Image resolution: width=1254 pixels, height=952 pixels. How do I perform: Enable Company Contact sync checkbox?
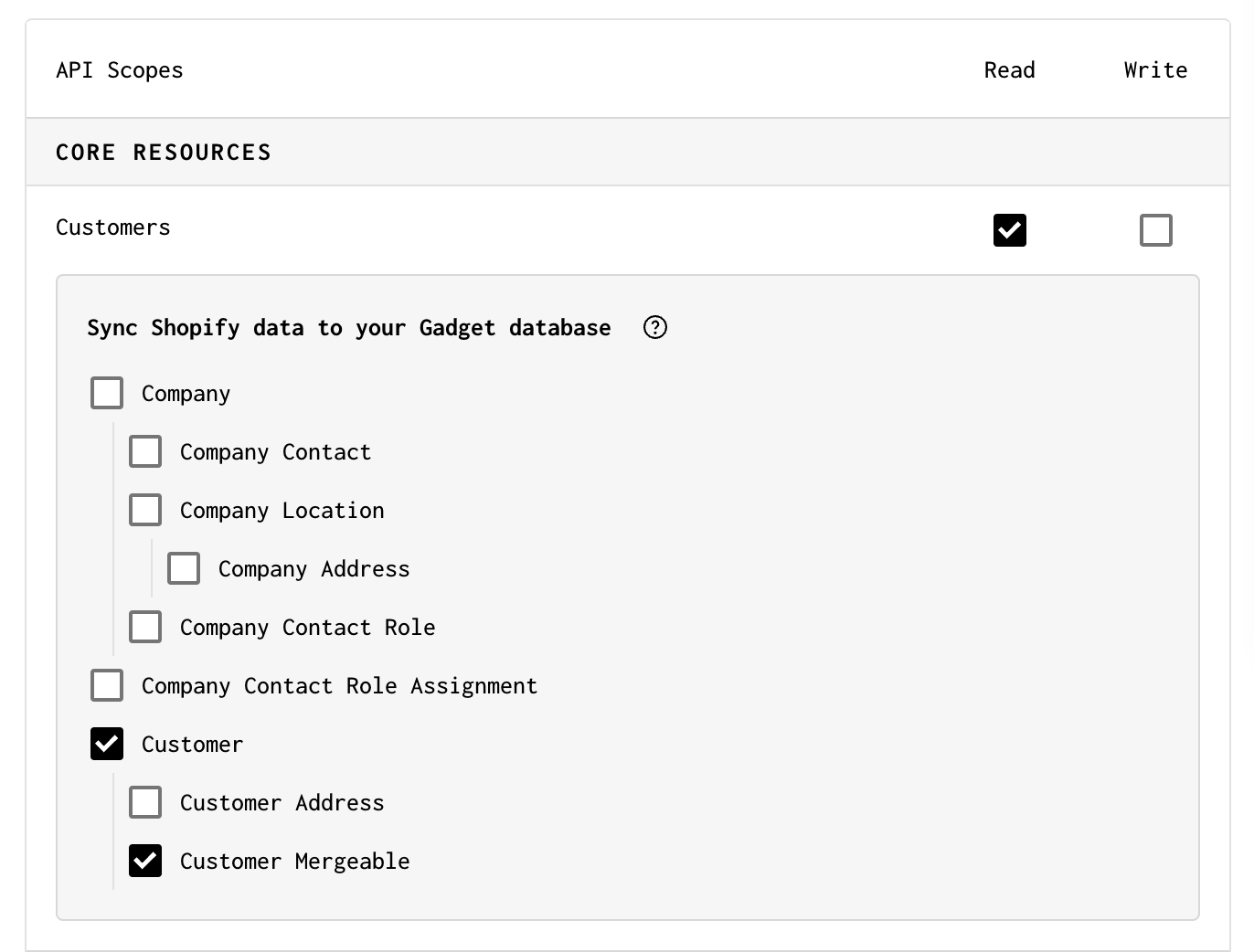tap(145, 451)
